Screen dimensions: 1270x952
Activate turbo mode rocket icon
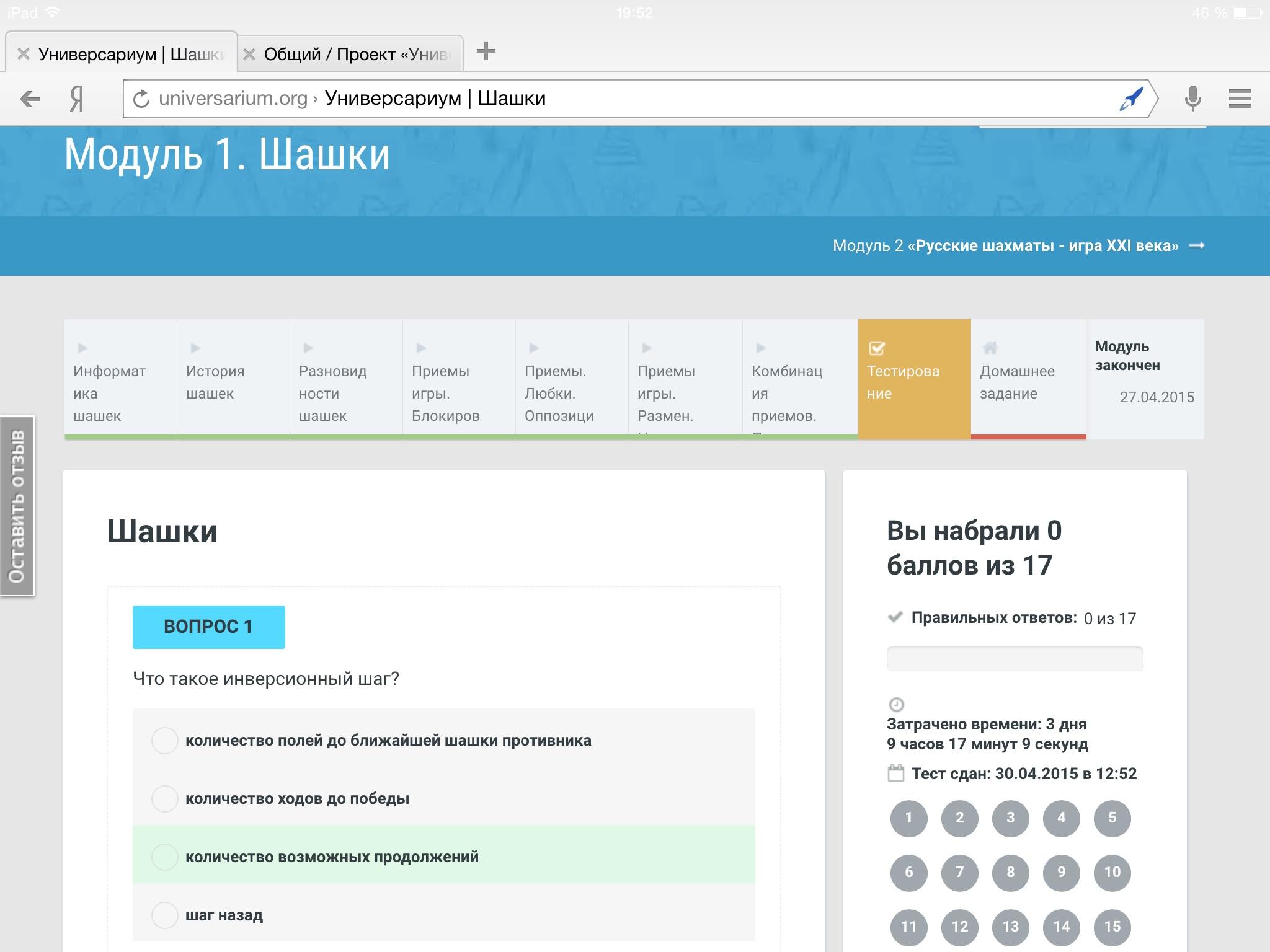point(1131,99)
